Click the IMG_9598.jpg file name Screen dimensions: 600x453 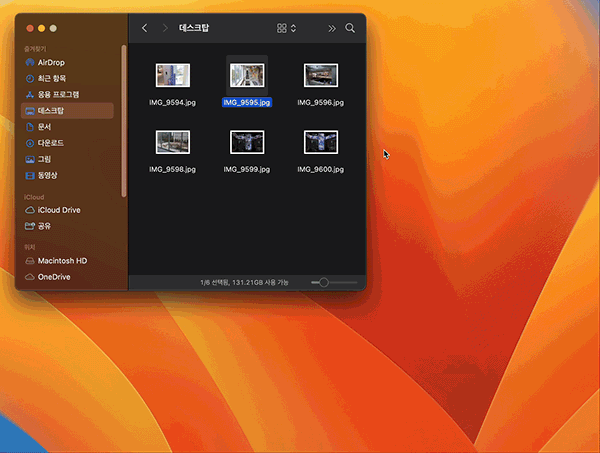point(173,169)
